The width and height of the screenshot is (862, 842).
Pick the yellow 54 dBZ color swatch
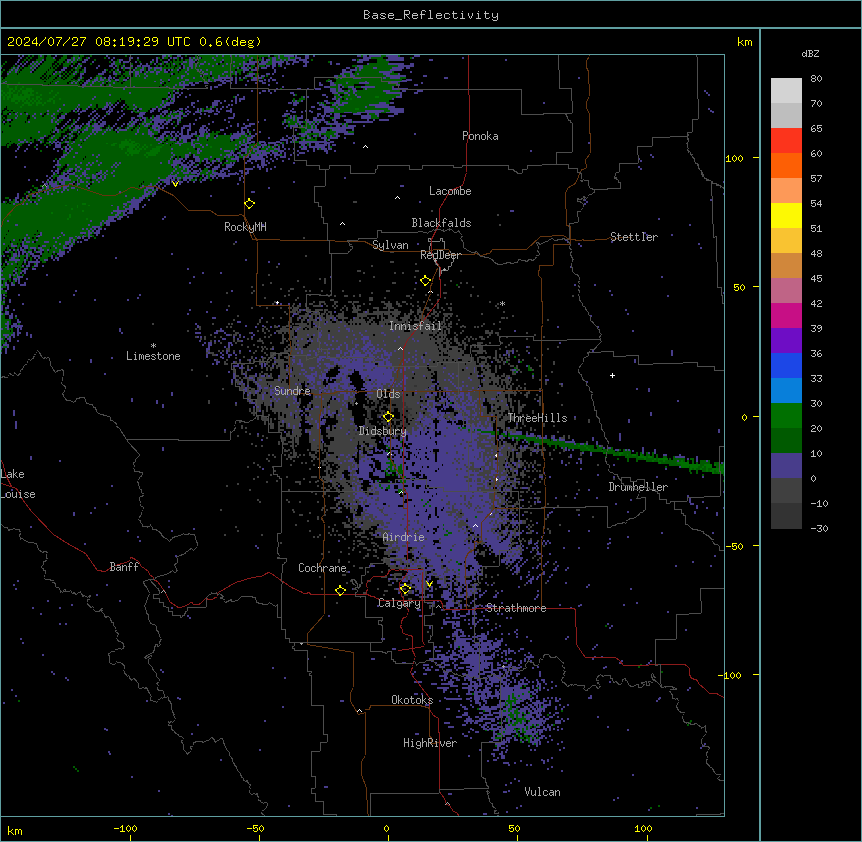coord(786,215)
